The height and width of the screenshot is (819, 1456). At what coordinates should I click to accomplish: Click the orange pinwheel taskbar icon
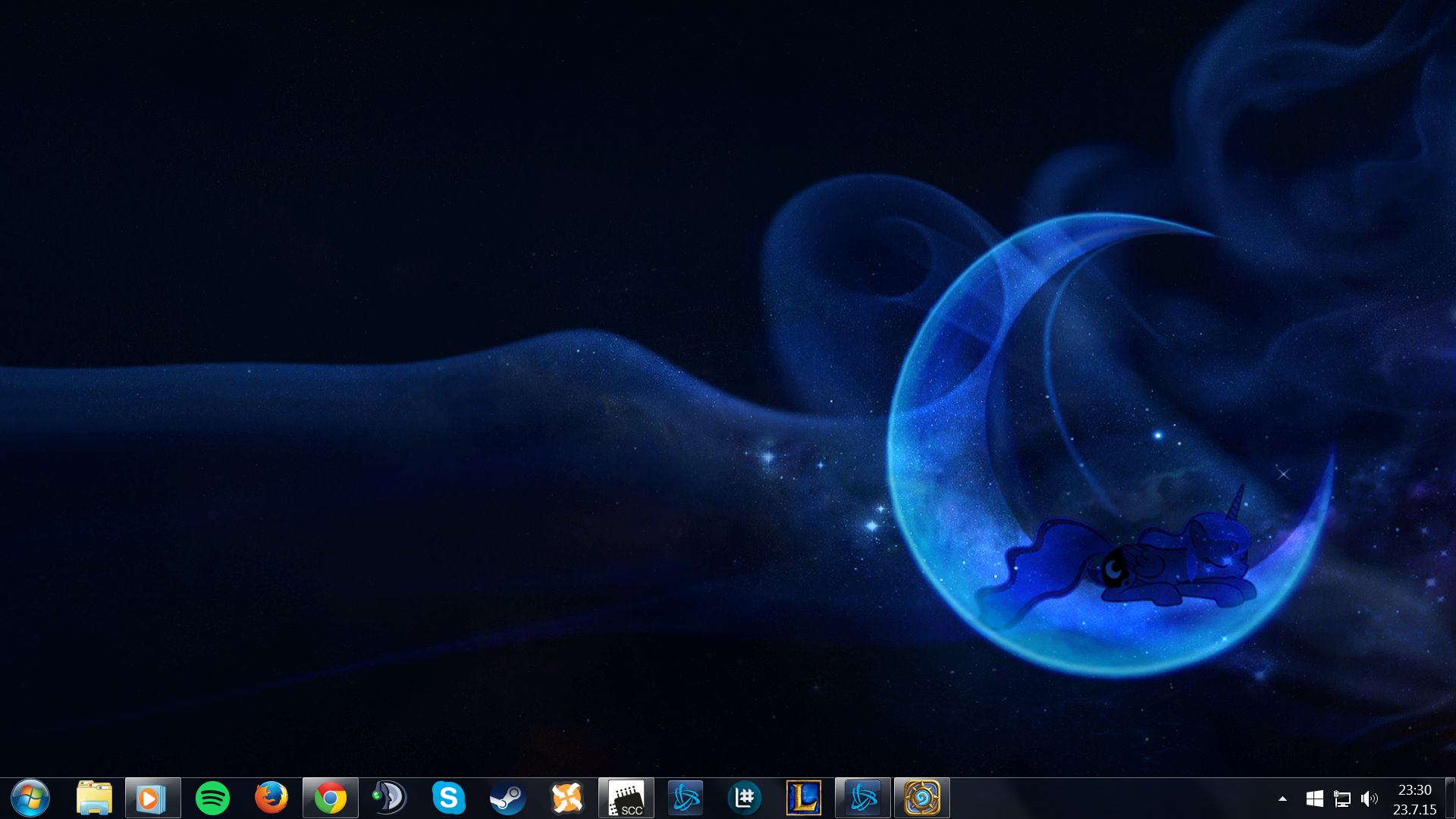567,798
